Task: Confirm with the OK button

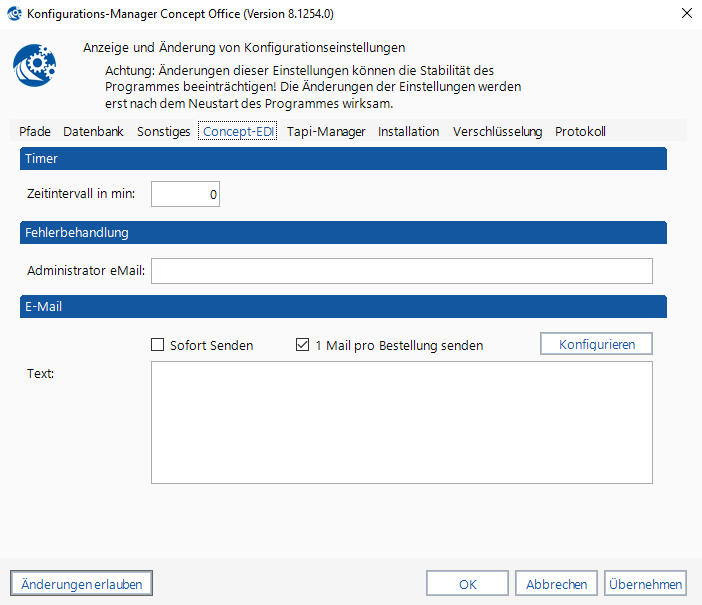Action: (467, 584)
